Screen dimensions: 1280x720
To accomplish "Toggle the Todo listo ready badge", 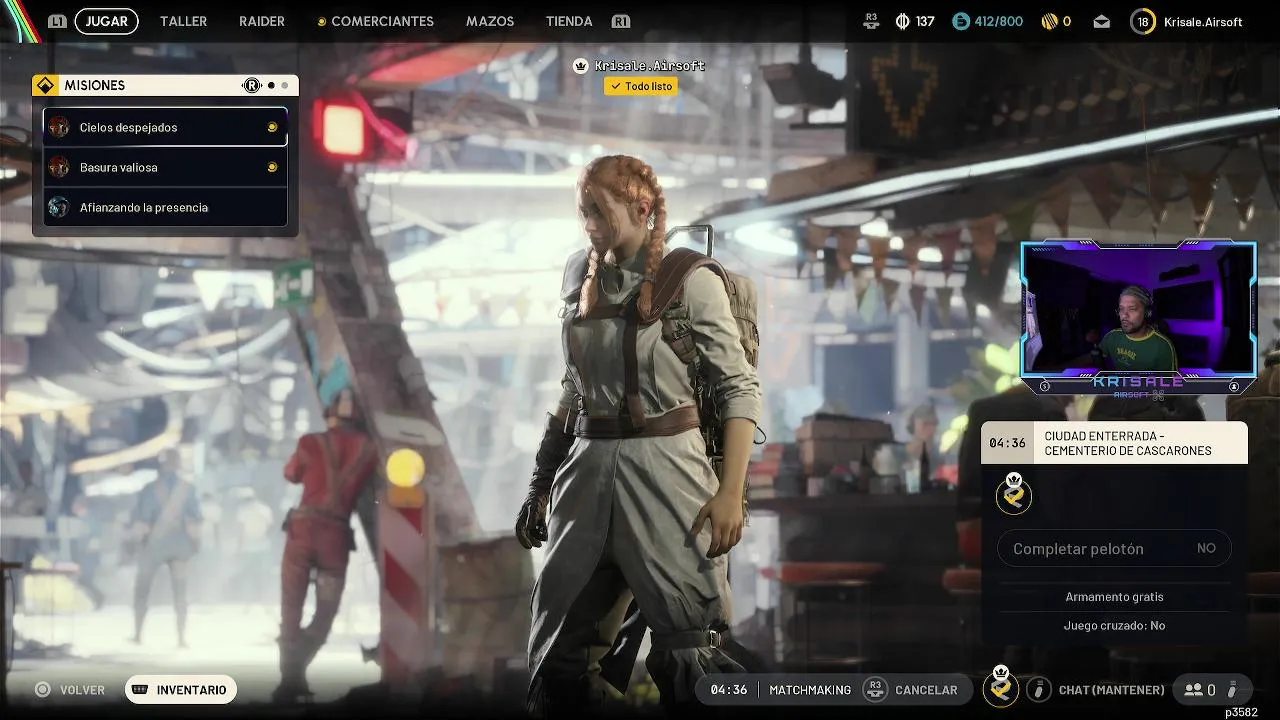I will (641, 86).
